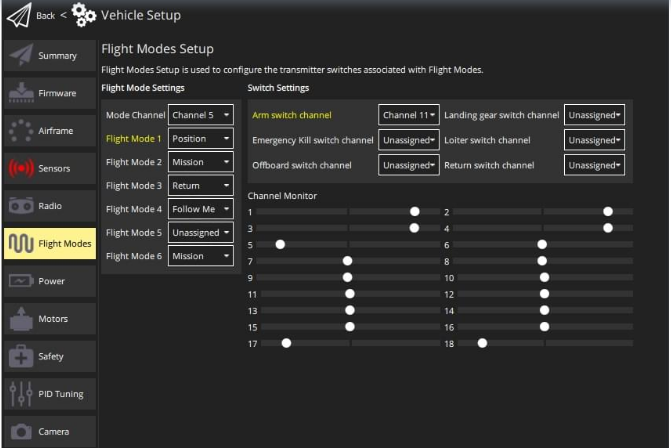671x448 pixels.
Task: Open the Flight Mode 1 Position dropdown
Action: pyautogui.click(x=200, y=139)
